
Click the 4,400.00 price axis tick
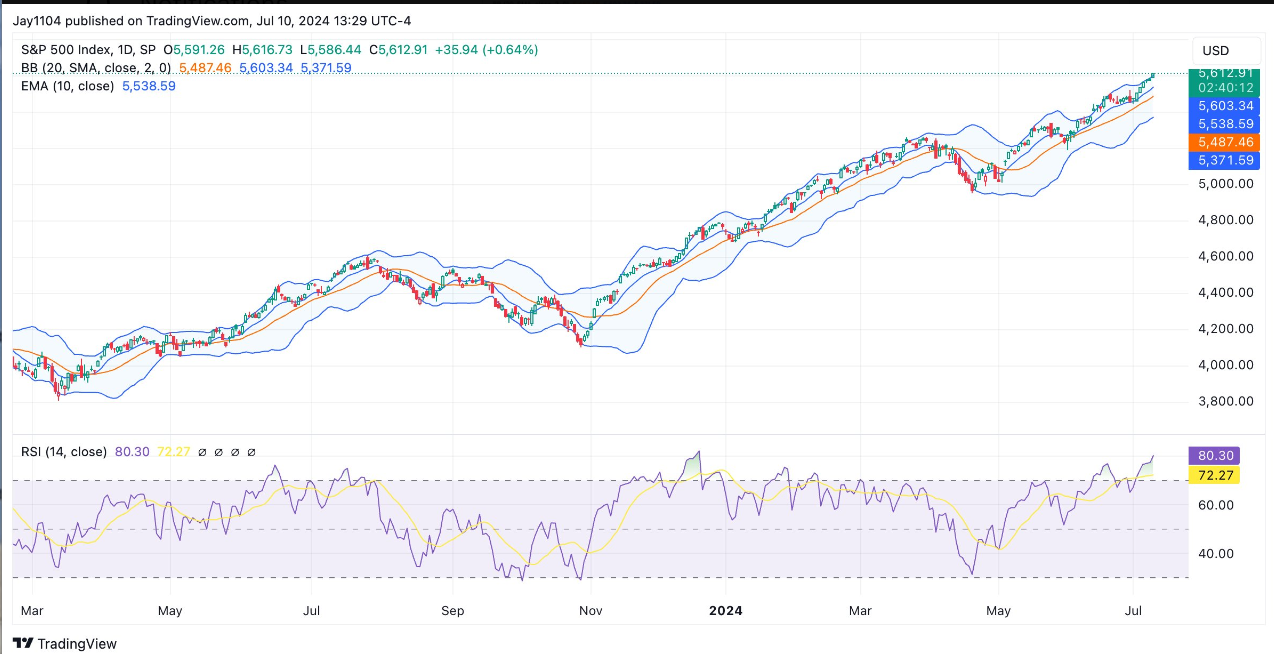(1224, 292)
